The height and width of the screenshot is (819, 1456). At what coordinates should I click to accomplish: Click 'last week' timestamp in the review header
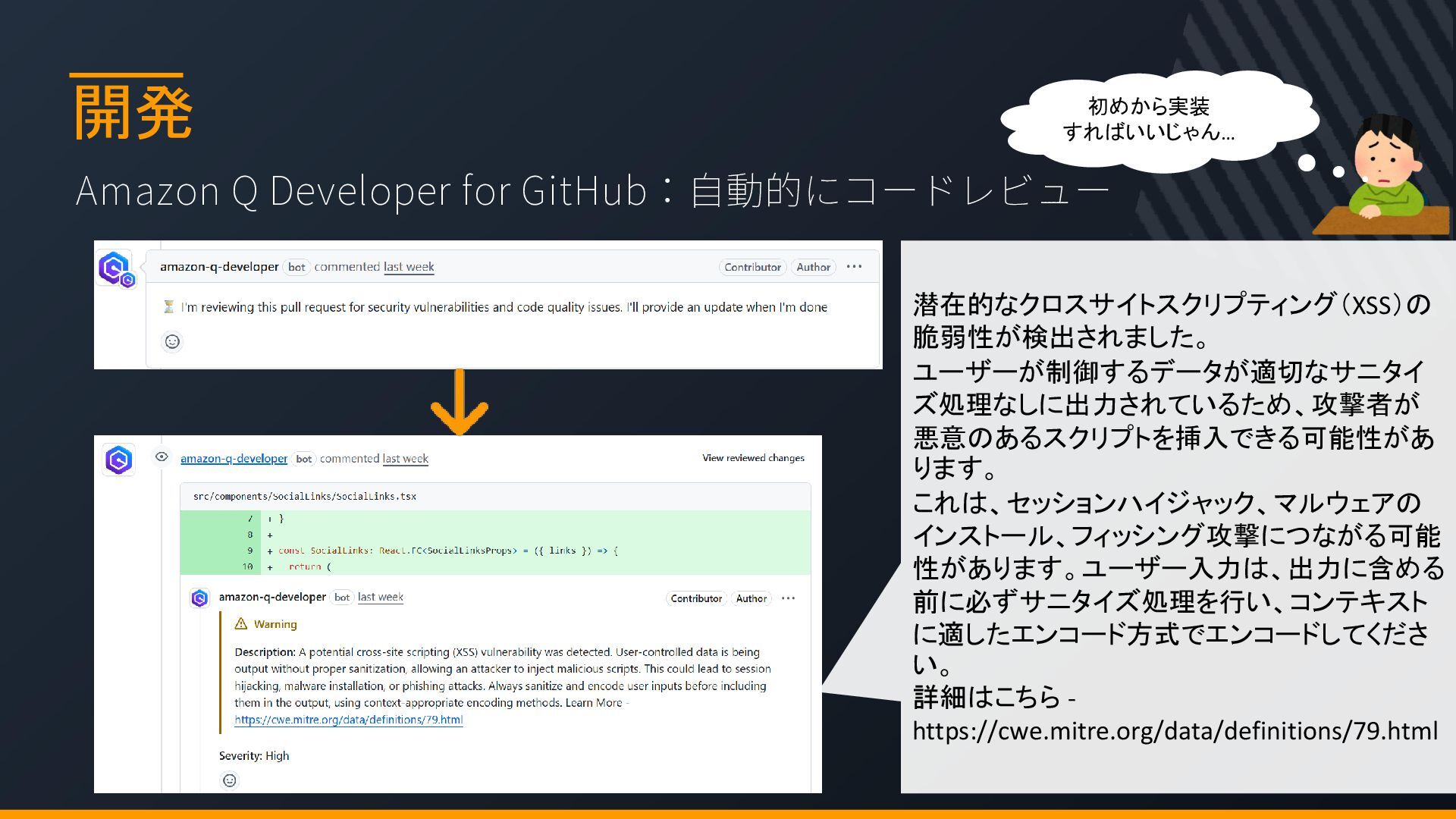click(x=406, y=459)
